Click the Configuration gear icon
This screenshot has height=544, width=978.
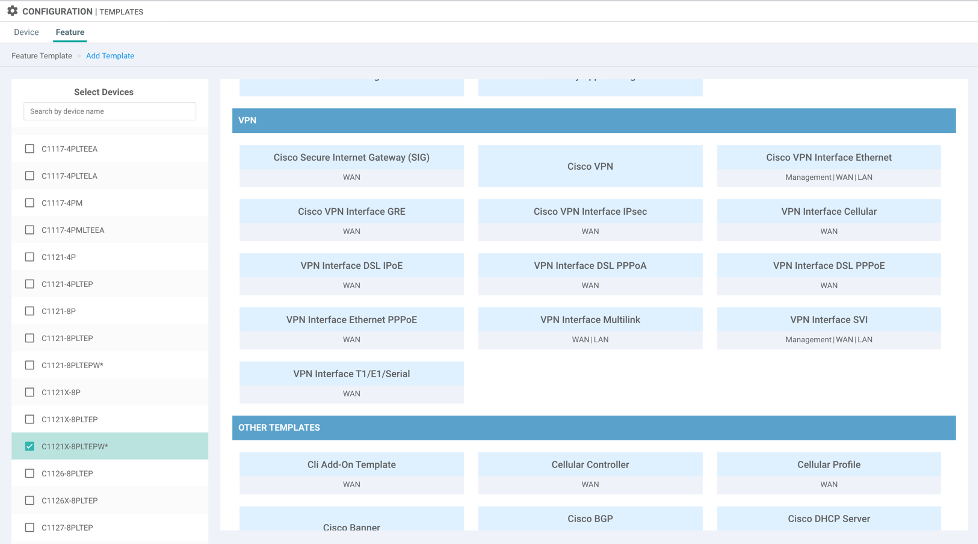click(12, 11)
